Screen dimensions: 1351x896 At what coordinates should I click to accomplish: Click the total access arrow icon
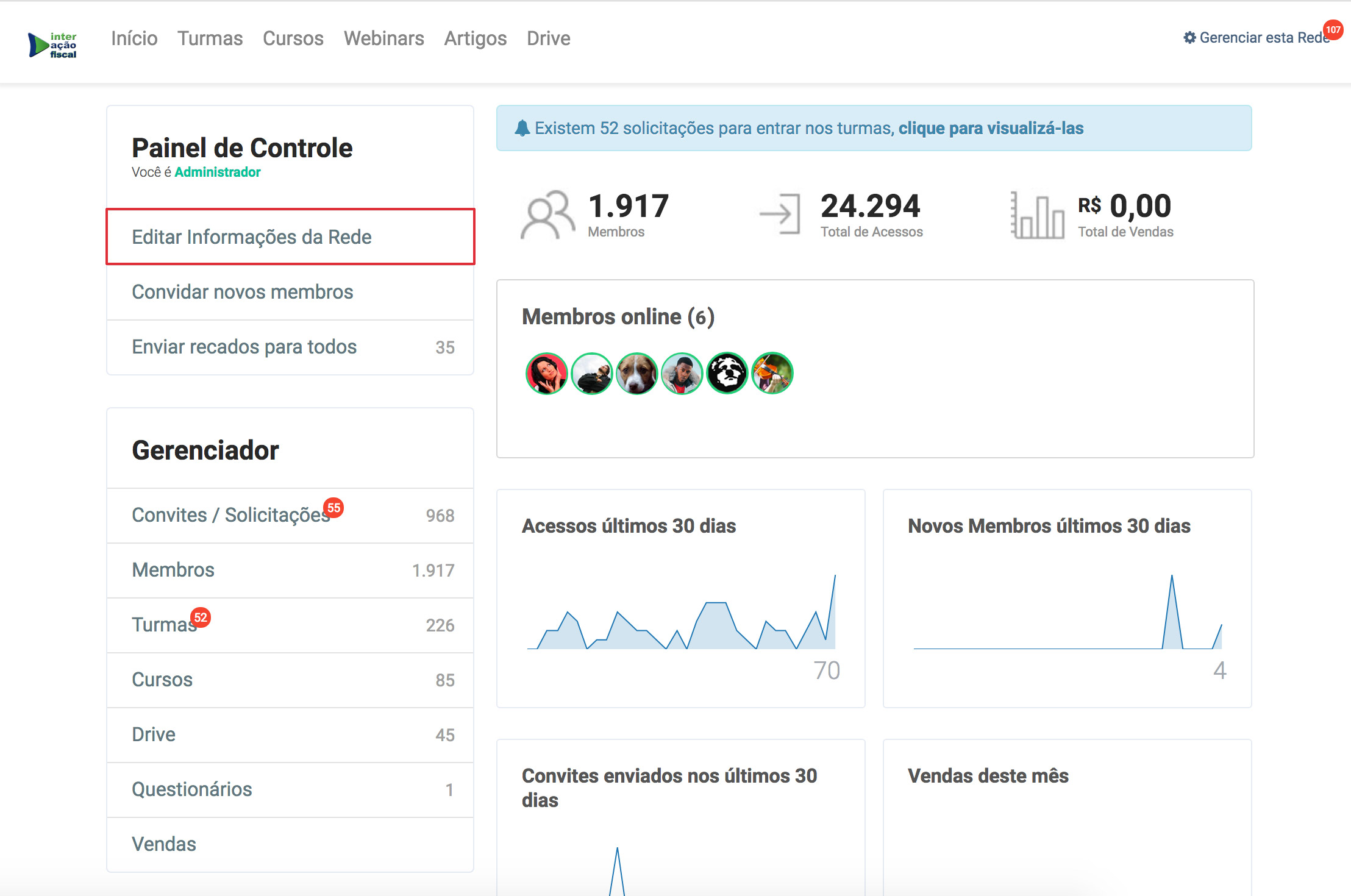click(780, 213)
